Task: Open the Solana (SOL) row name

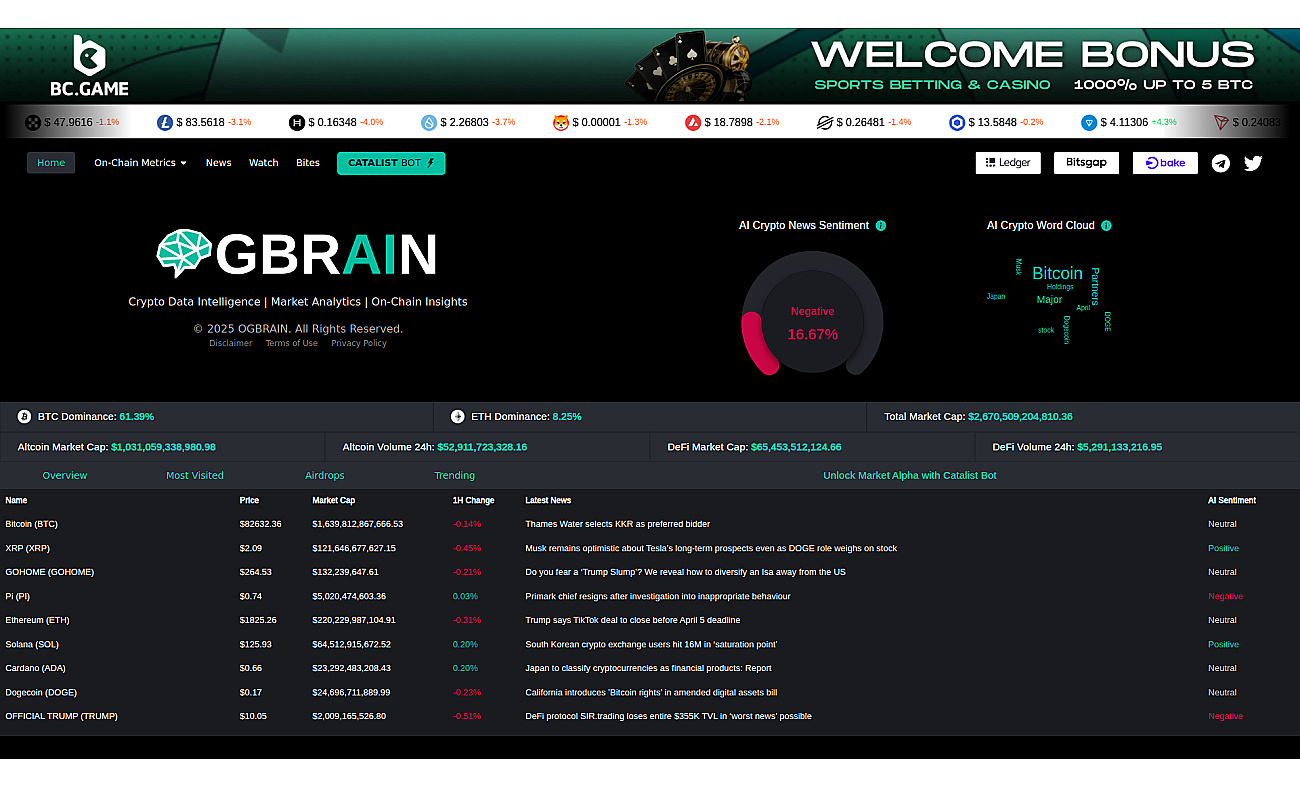Action: point(34,644)
